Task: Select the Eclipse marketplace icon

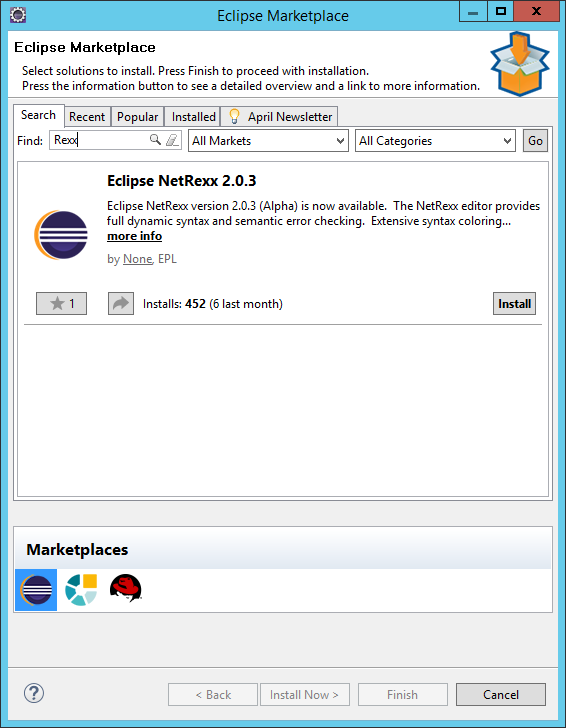Action: tap(36, 590)
